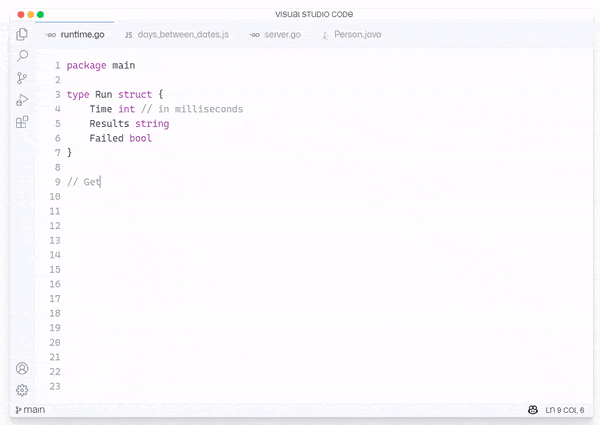Click the main branch indicator
600x425 pixels.
tap(30, 410)
